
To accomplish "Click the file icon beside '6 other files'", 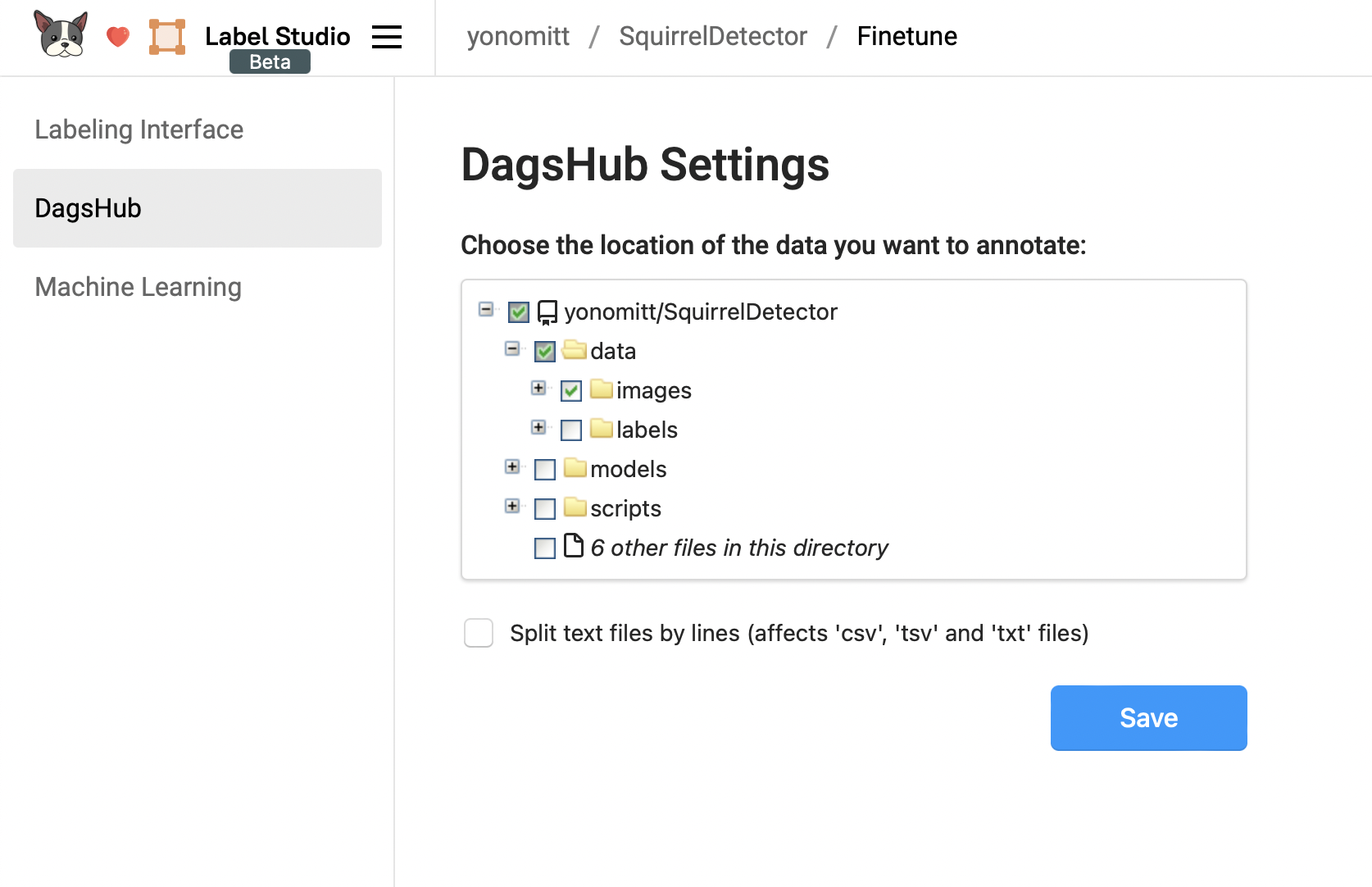I will 574,548.
